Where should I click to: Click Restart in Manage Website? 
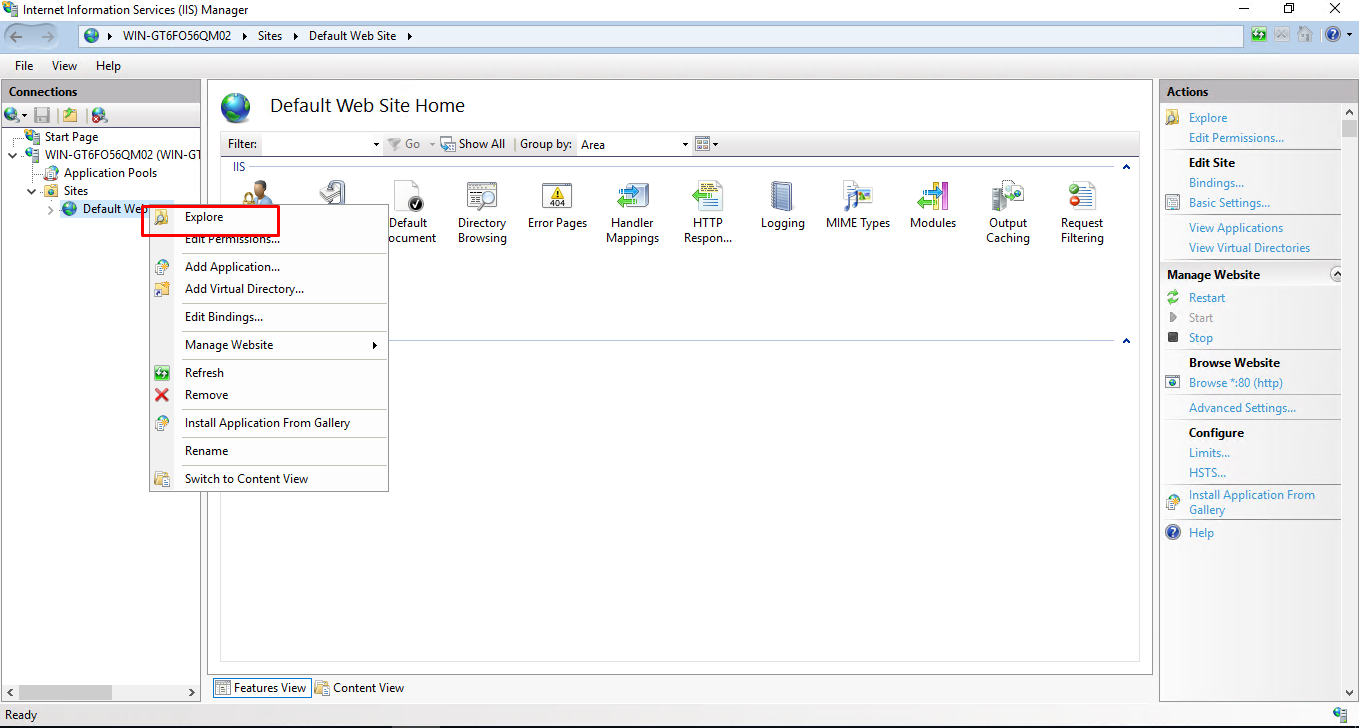point(1206,298)
